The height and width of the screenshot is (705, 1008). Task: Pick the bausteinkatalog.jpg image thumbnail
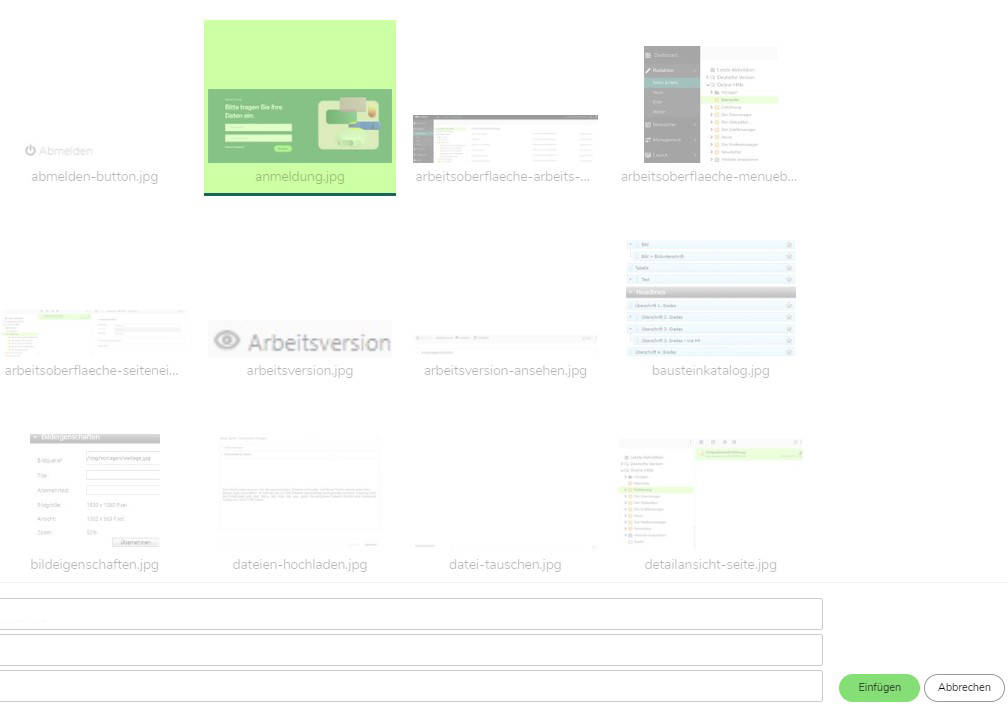pyautogui.click(x=710, y=298)
